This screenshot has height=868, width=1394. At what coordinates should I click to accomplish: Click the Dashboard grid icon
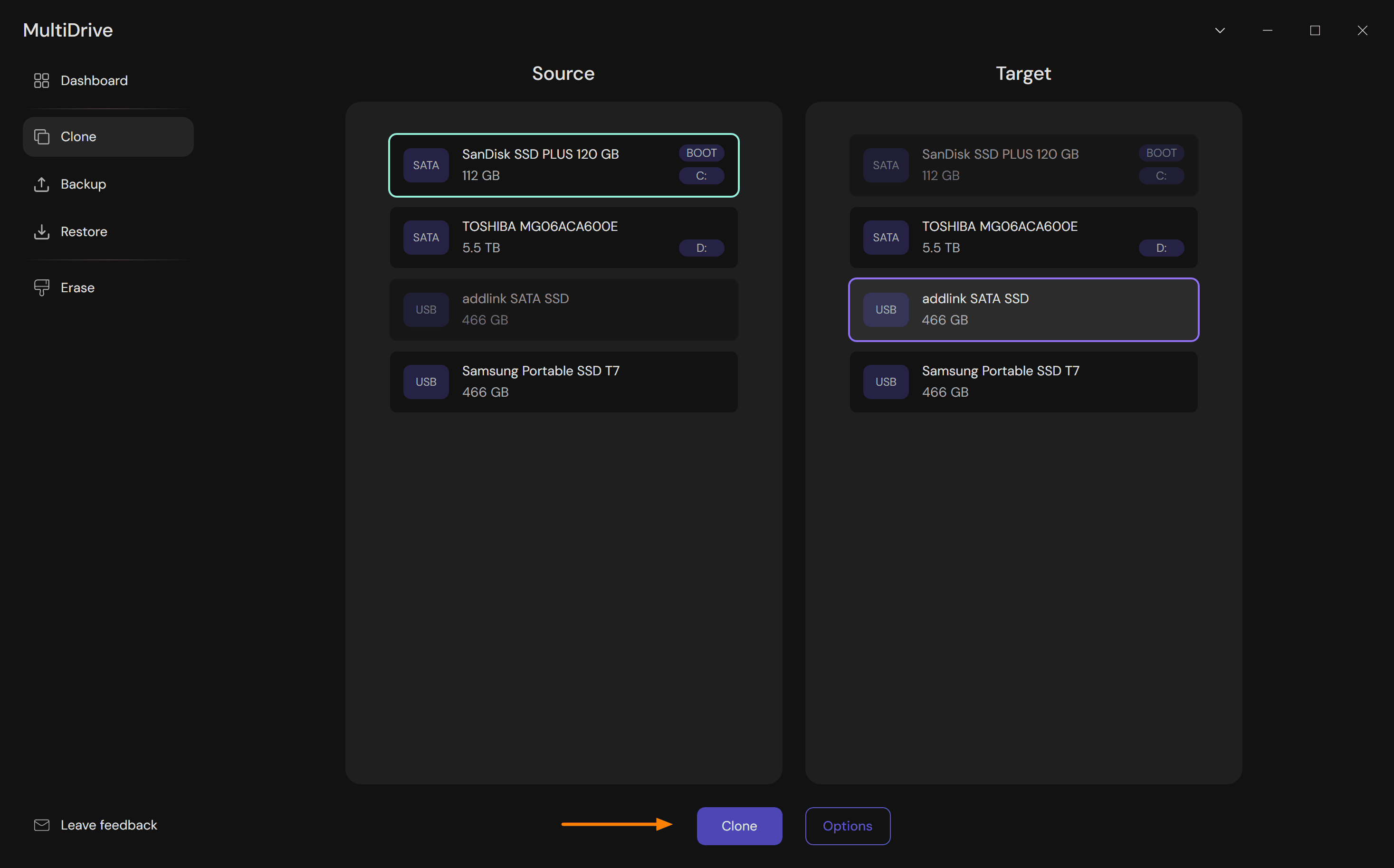[41, 80]
